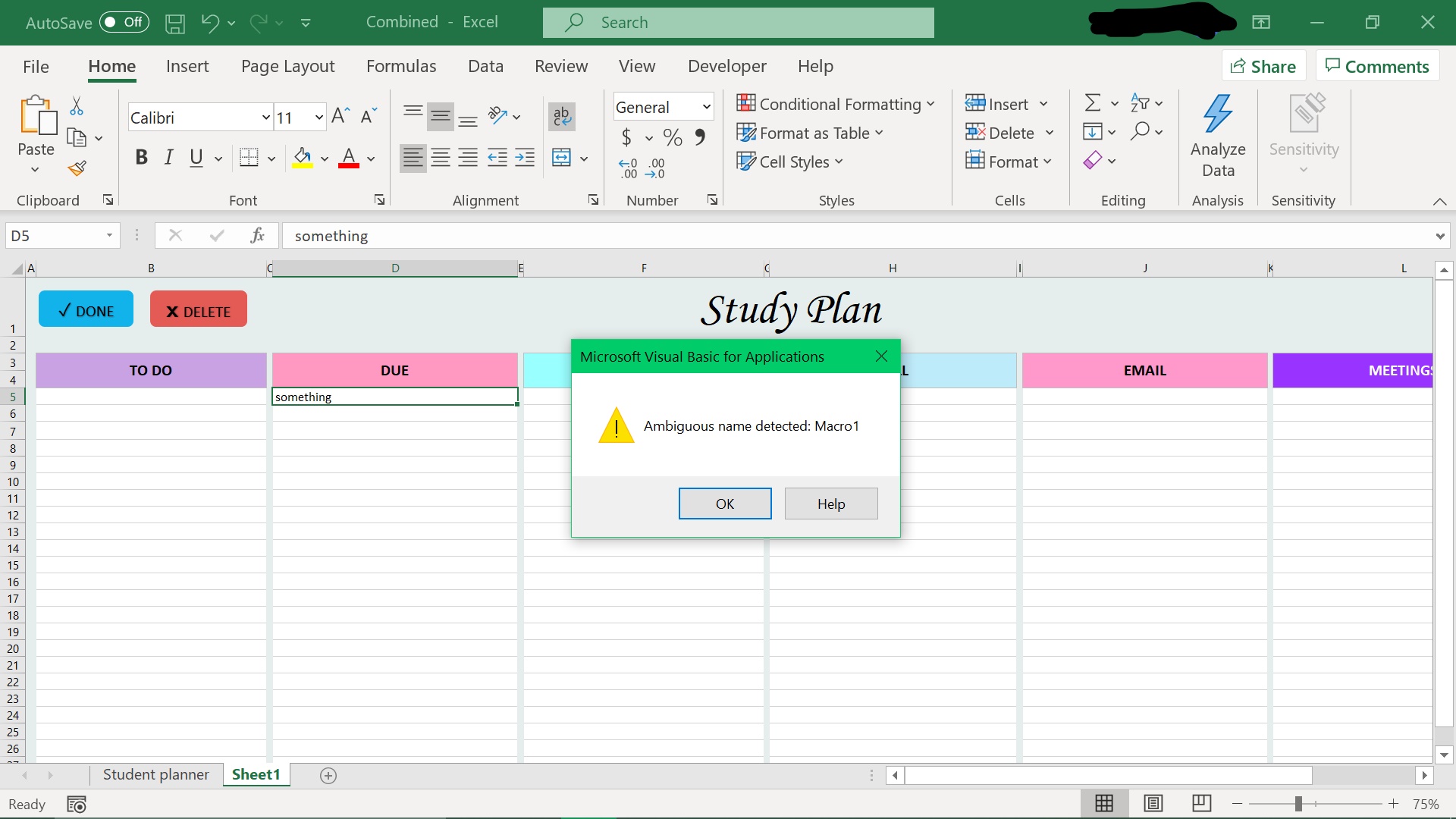The width and height of the screenshot is (1456, 819).
Task: Click the Cut scissors icon
Action: [77, 106]
